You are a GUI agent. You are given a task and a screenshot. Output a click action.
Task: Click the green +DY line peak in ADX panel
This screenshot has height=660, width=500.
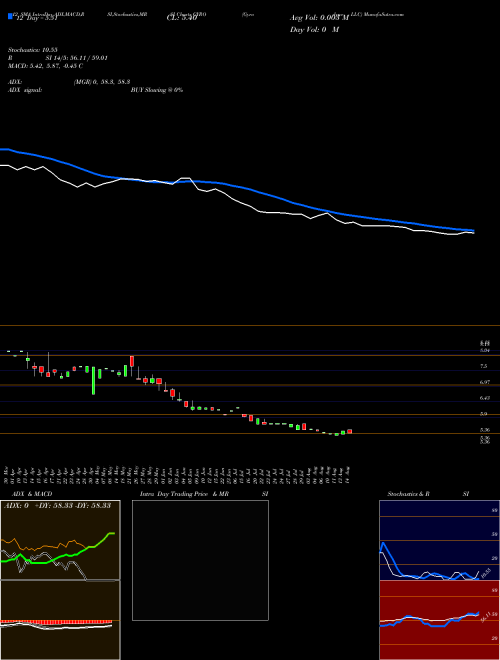(x=112, y=533)
